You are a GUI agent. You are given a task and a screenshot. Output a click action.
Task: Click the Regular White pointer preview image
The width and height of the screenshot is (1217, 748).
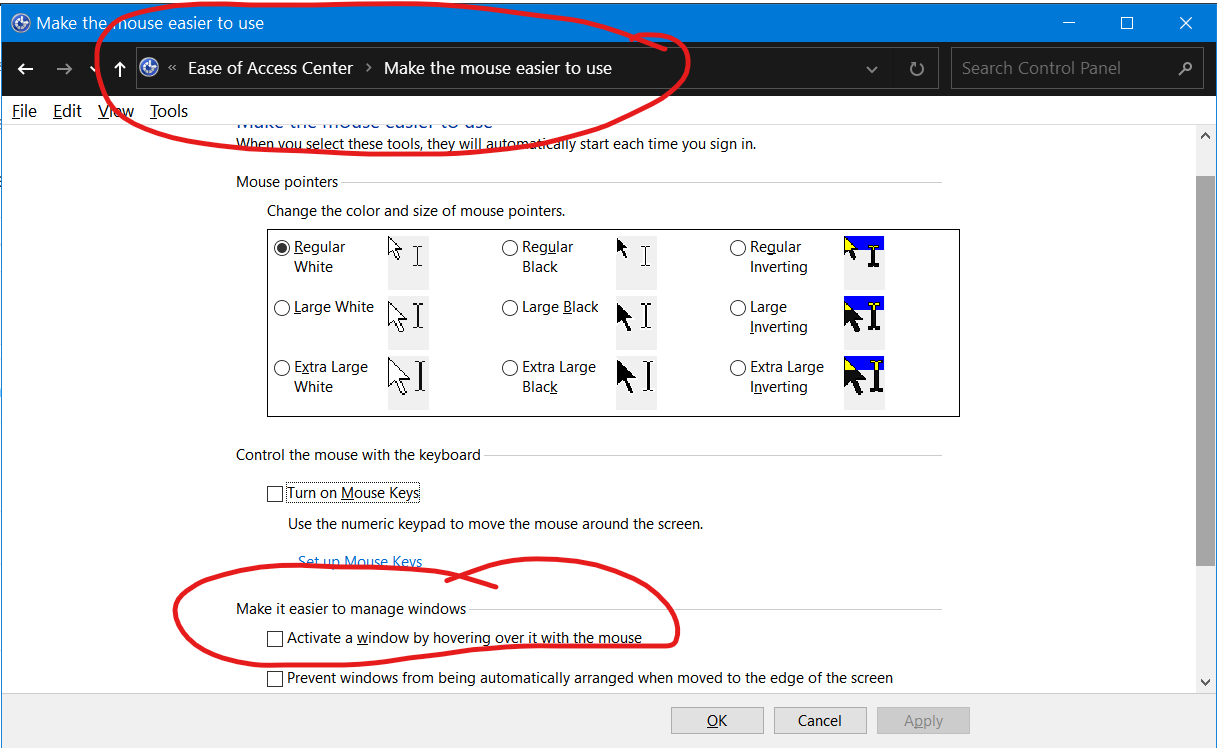coord(408,262)
